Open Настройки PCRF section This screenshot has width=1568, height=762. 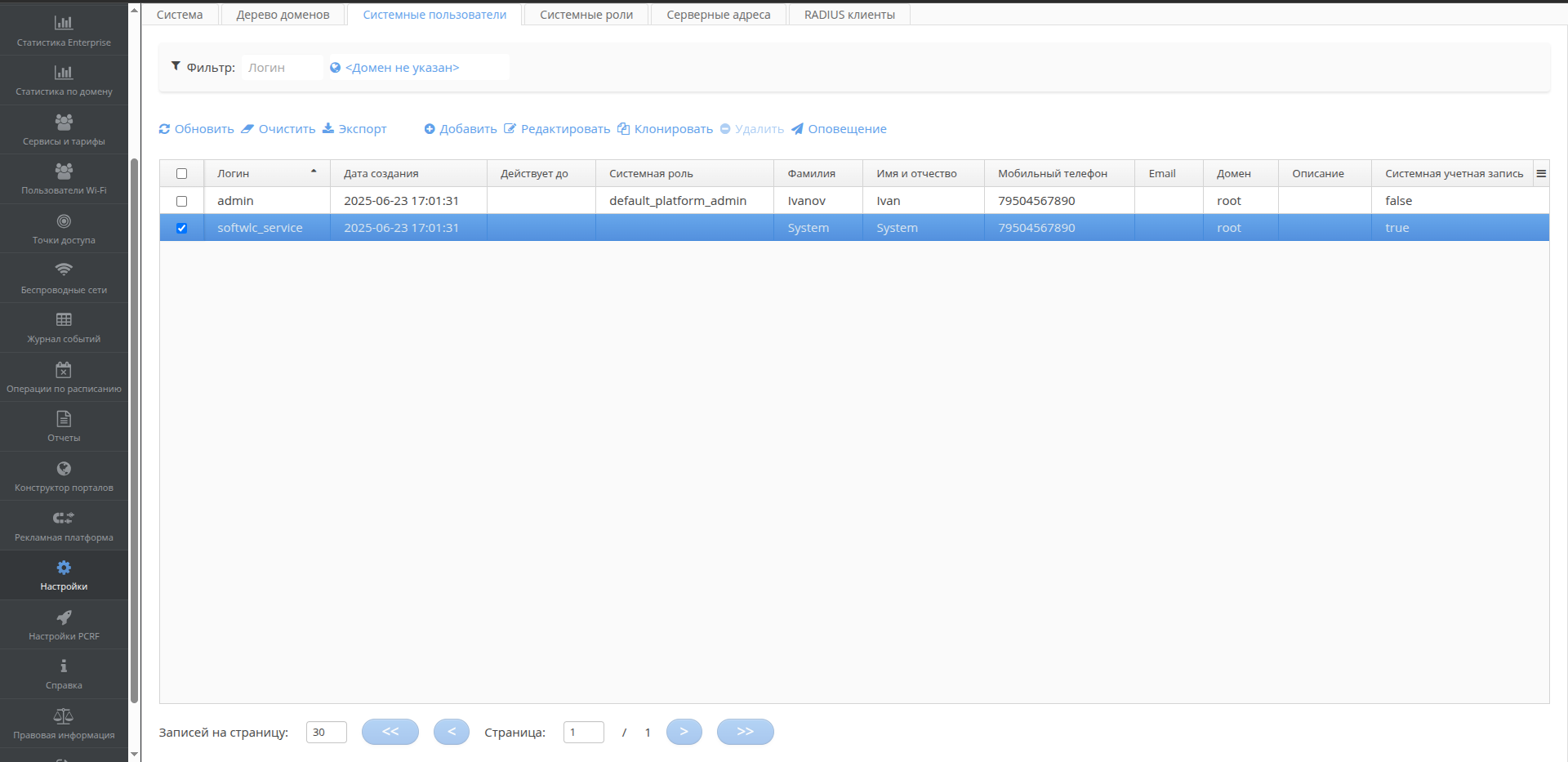(64, 625)
